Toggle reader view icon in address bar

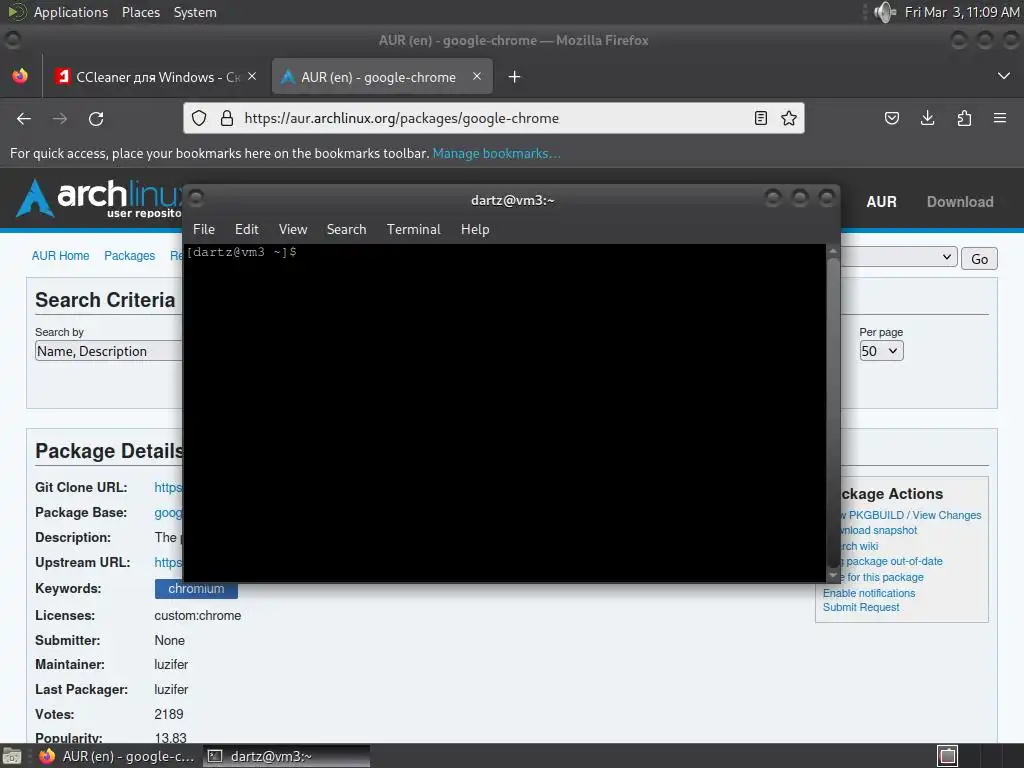coord(761,118)
